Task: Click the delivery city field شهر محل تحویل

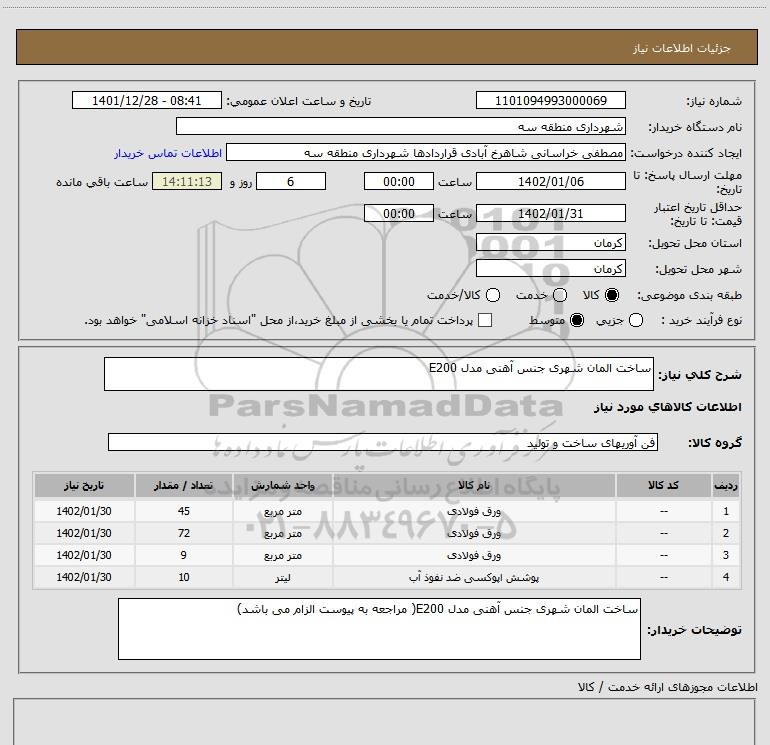Action: click(x=550, y=269)
